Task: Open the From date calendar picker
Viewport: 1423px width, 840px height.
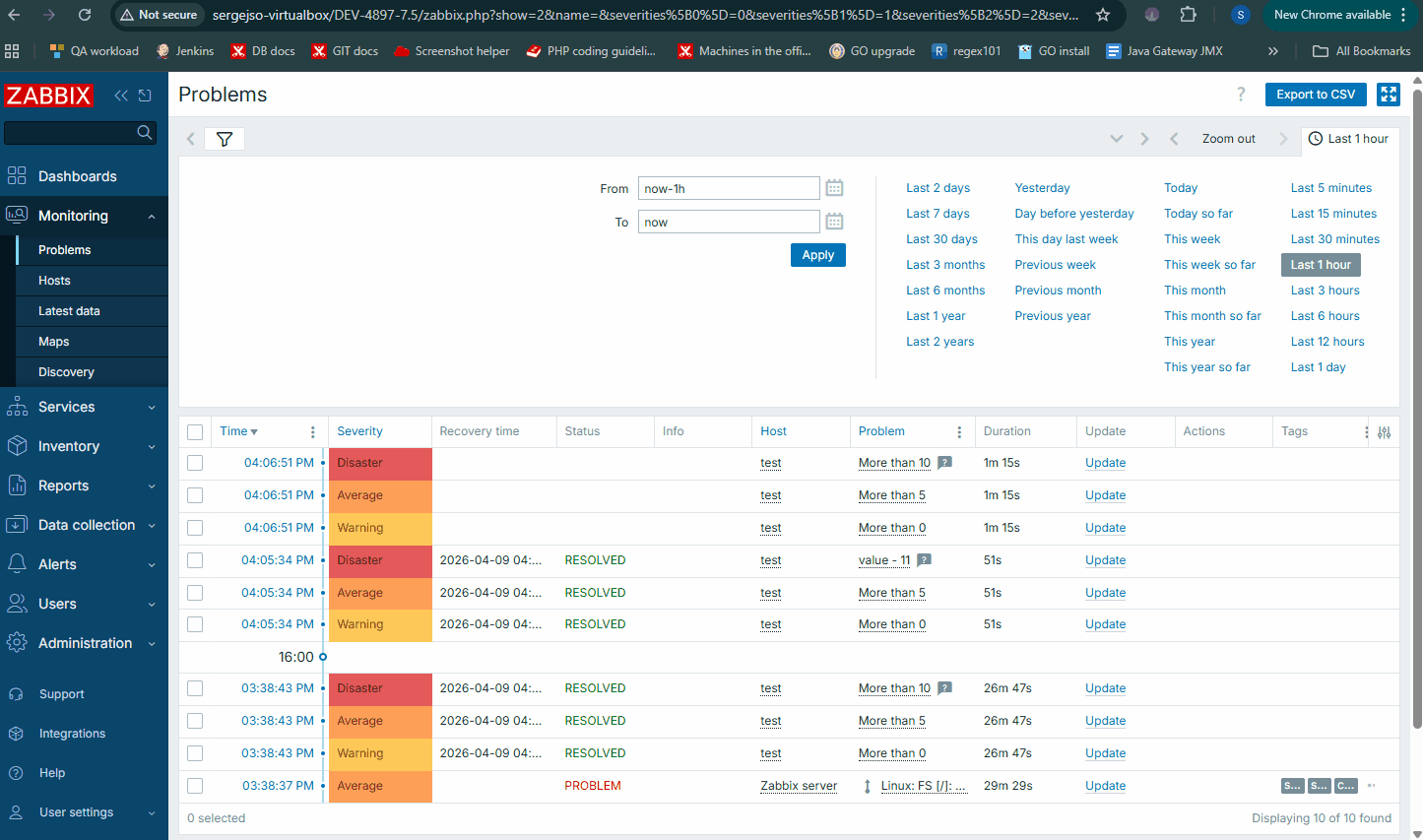Action: coord(834,188)
